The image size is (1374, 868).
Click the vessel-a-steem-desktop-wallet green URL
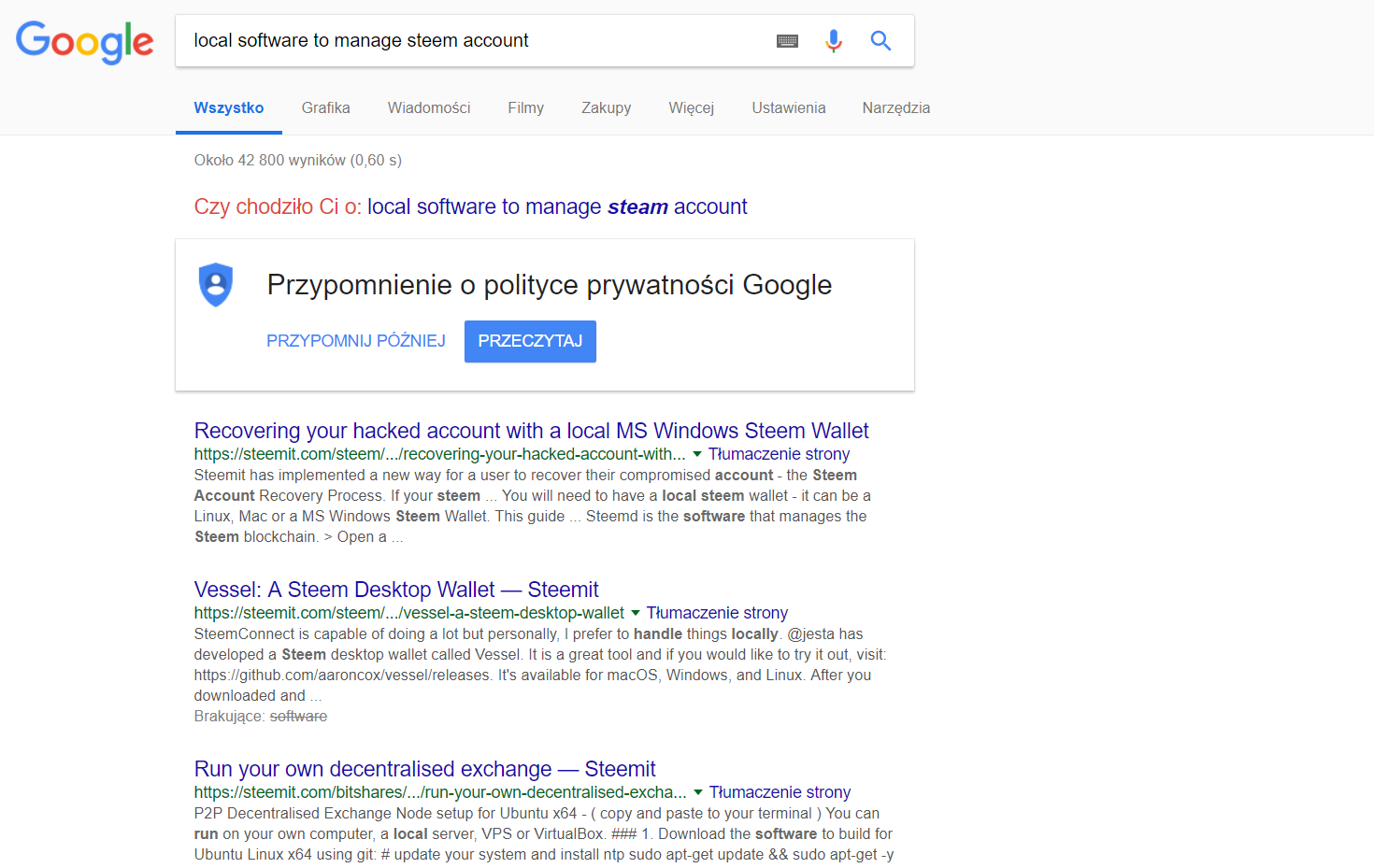click(409, 613)
